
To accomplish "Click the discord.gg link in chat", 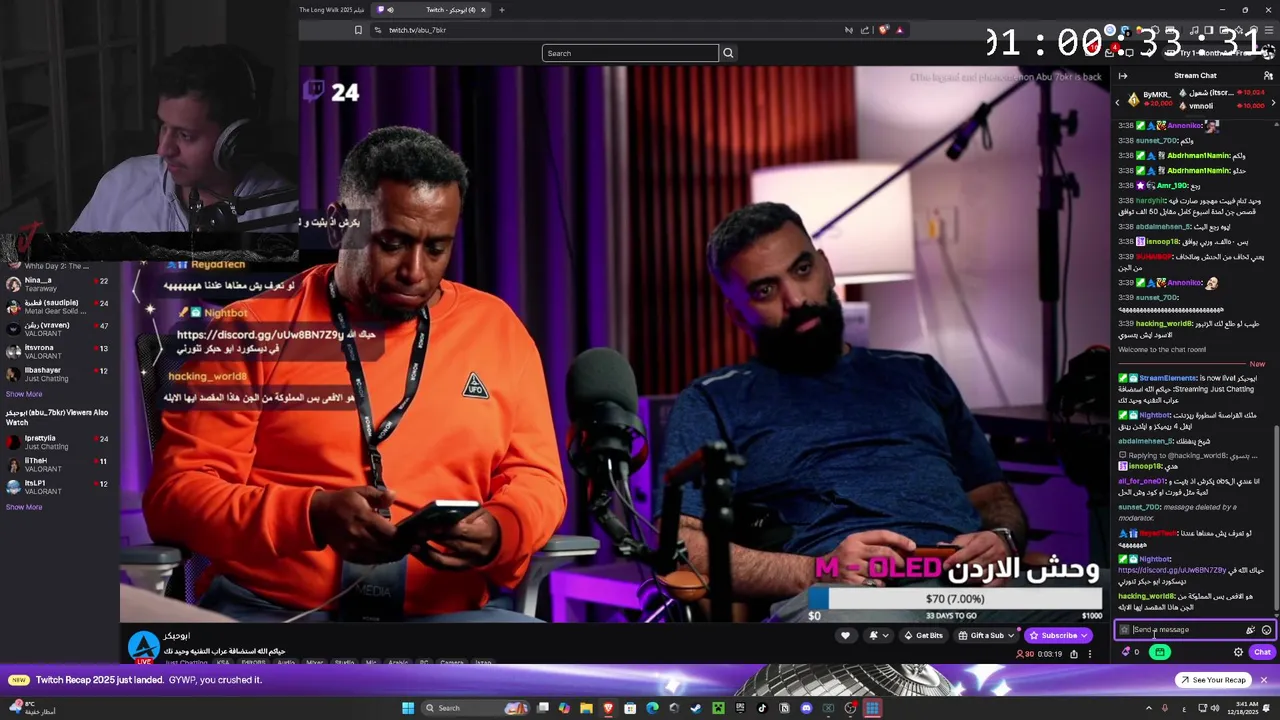I will pos(1172,570).
